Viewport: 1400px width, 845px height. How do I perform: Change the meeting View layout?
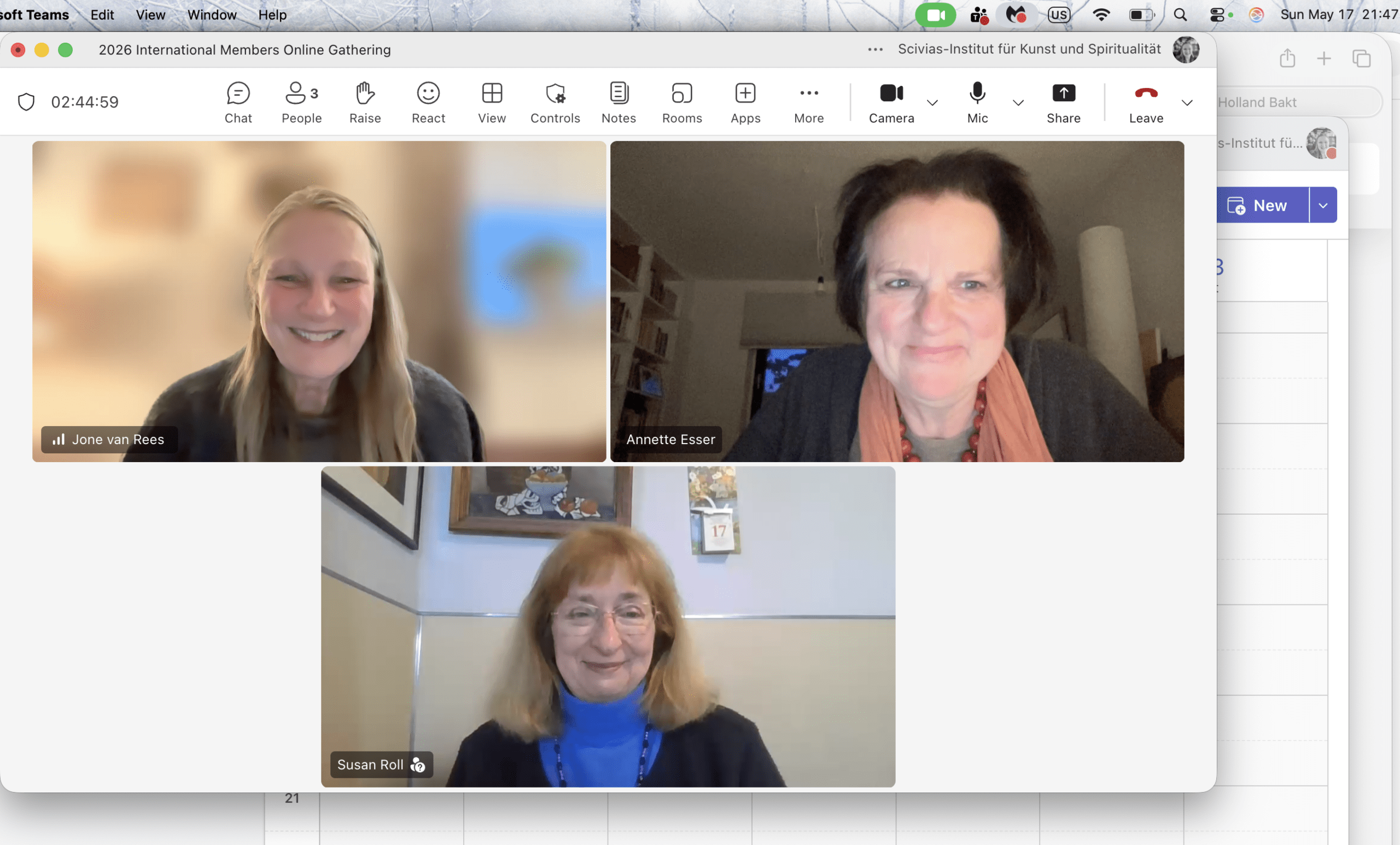tap(492, 102)
